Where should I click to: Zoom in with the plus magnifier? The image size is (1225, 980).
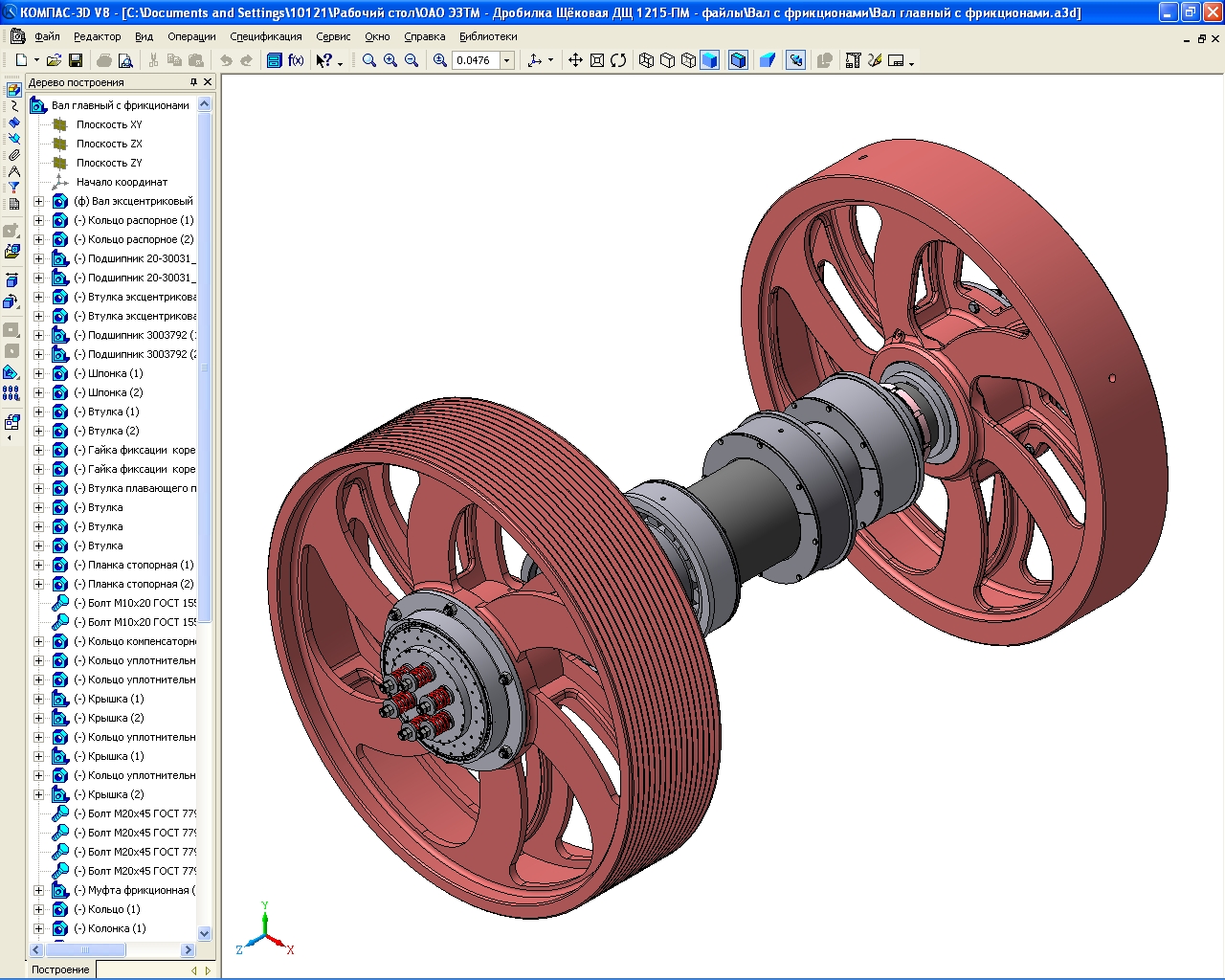[x=390, y=60]
